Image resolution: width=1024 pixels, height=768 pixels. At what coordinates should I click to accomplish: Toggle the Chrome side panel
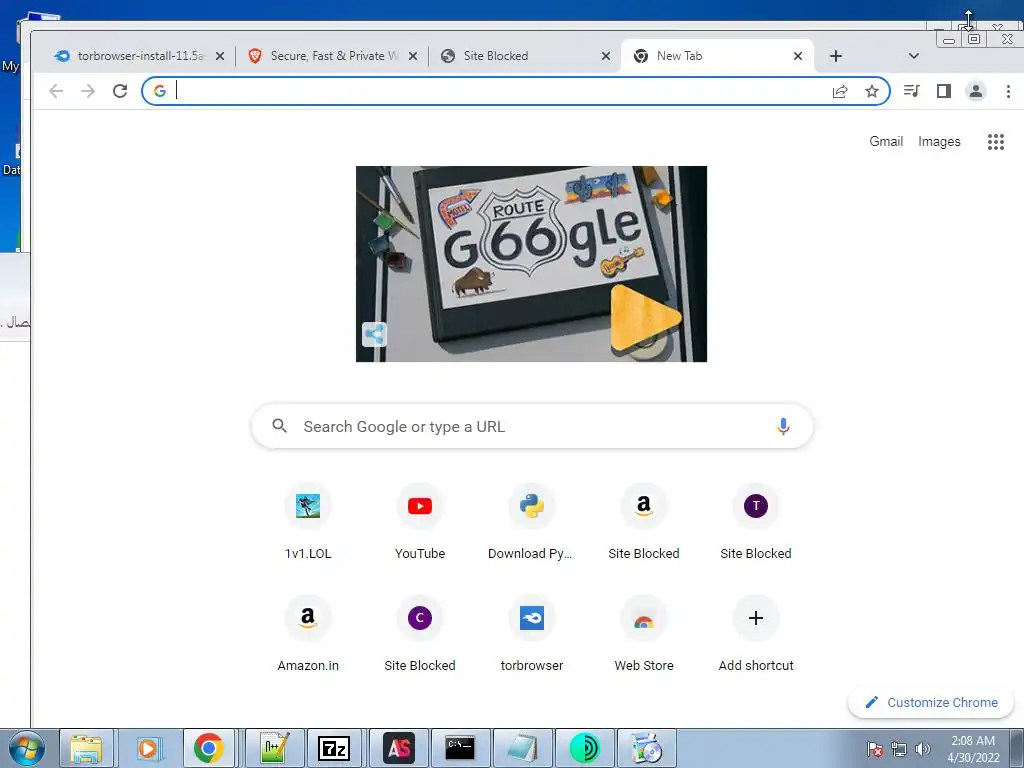pos(944,91)
